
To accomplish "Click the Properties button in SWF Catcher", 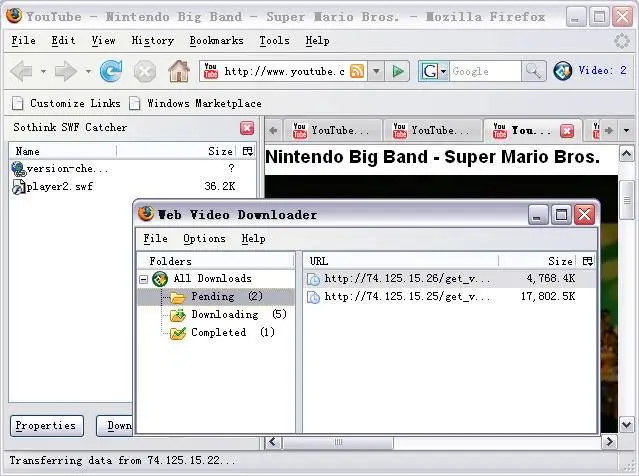I will 46,426.
